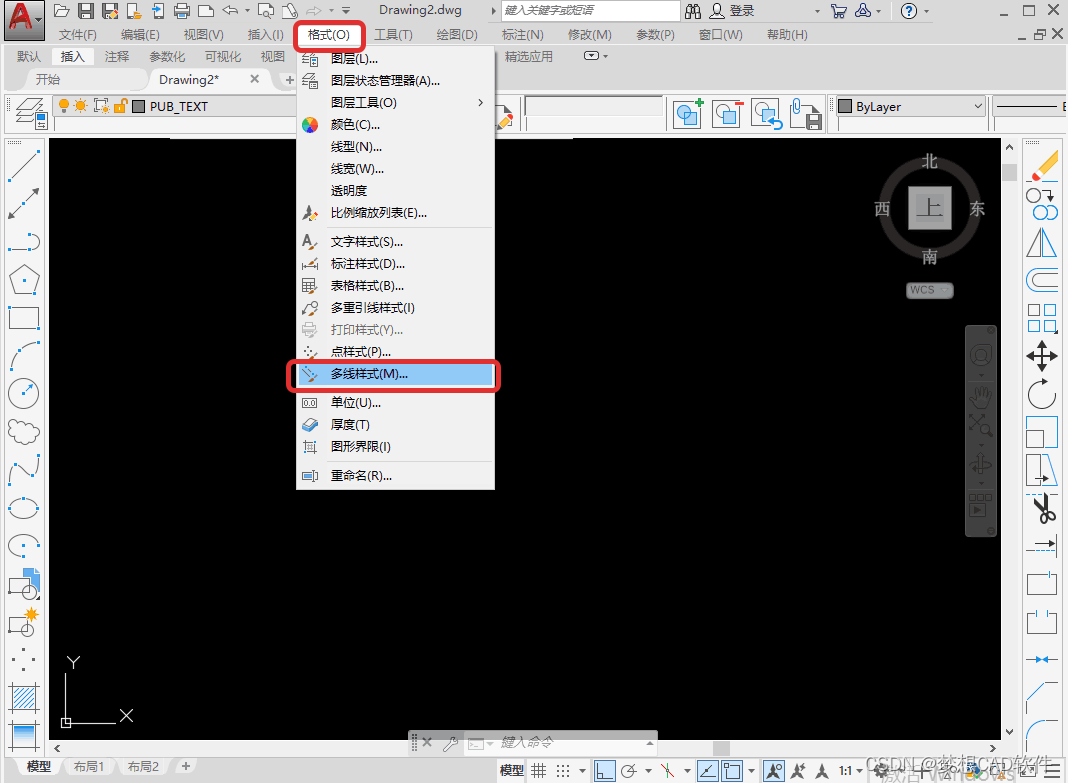Screen dimensions: 1068x783
Task: Select the Circle drawing tool
Action: pyautogui.click(x=24, y=394)
